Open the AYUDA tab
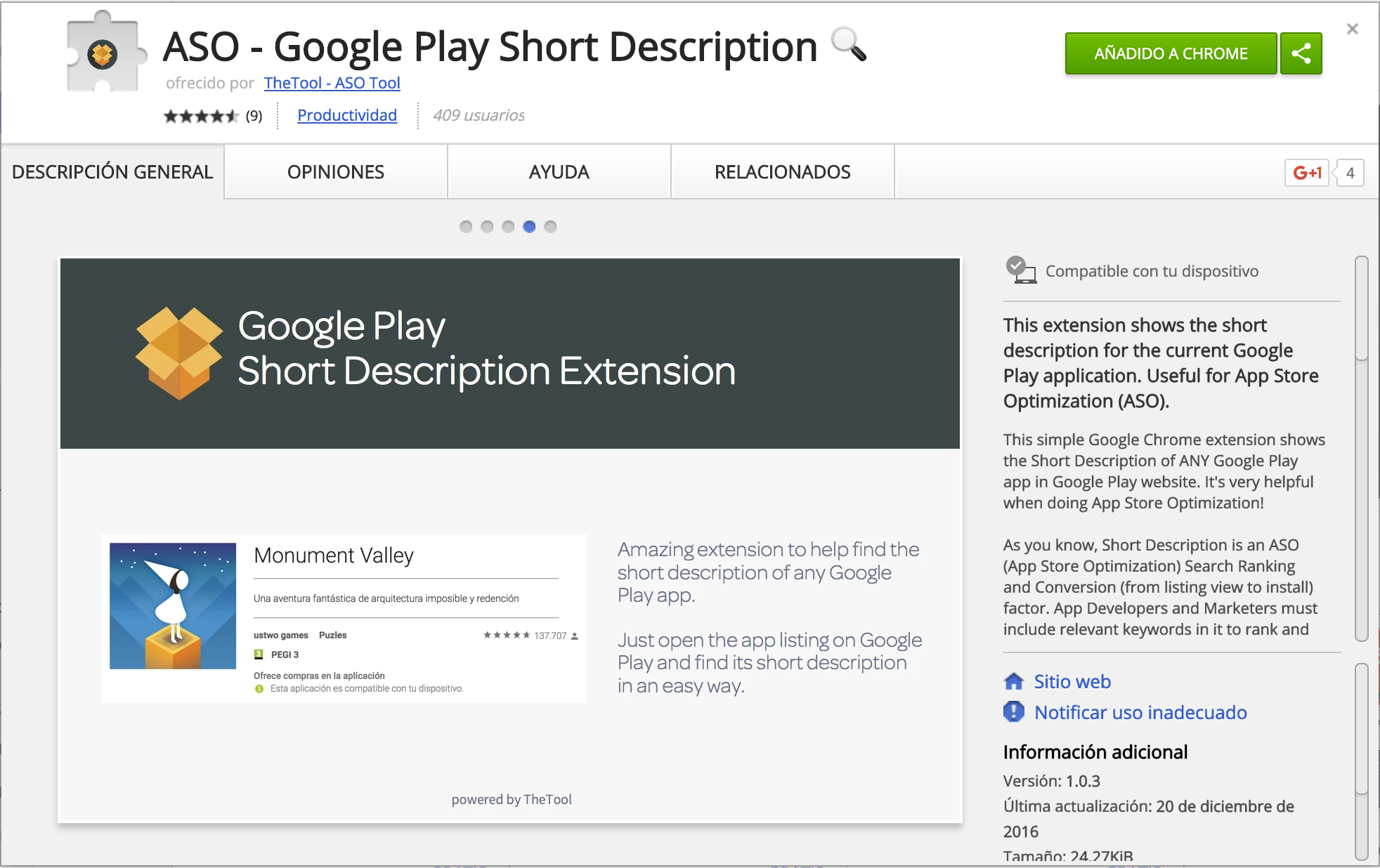 click(558, 171)
